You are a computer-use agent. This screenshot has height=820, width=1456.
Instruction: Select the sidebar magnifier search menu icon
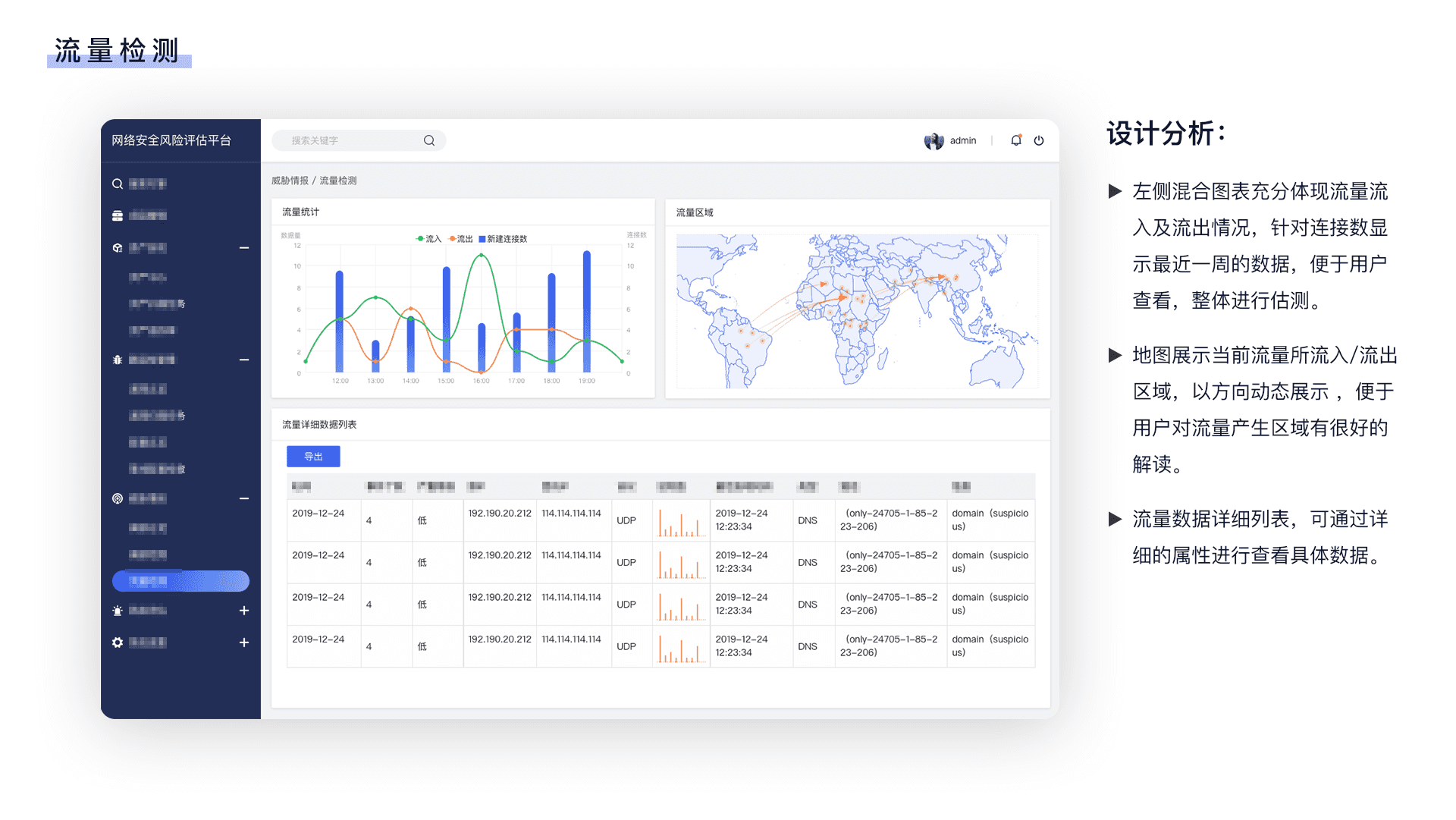pos(118,184)
